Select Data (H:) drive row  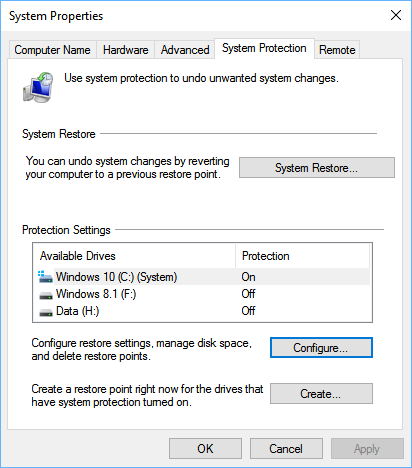(203, 311)
